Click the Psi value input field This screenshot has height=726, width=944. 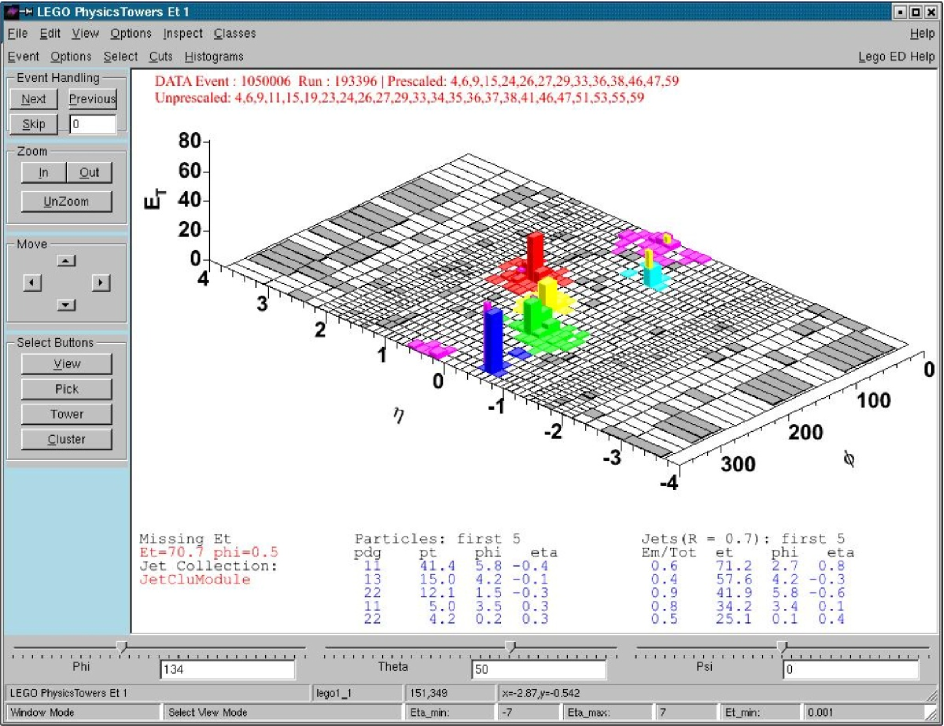(850, 670)
